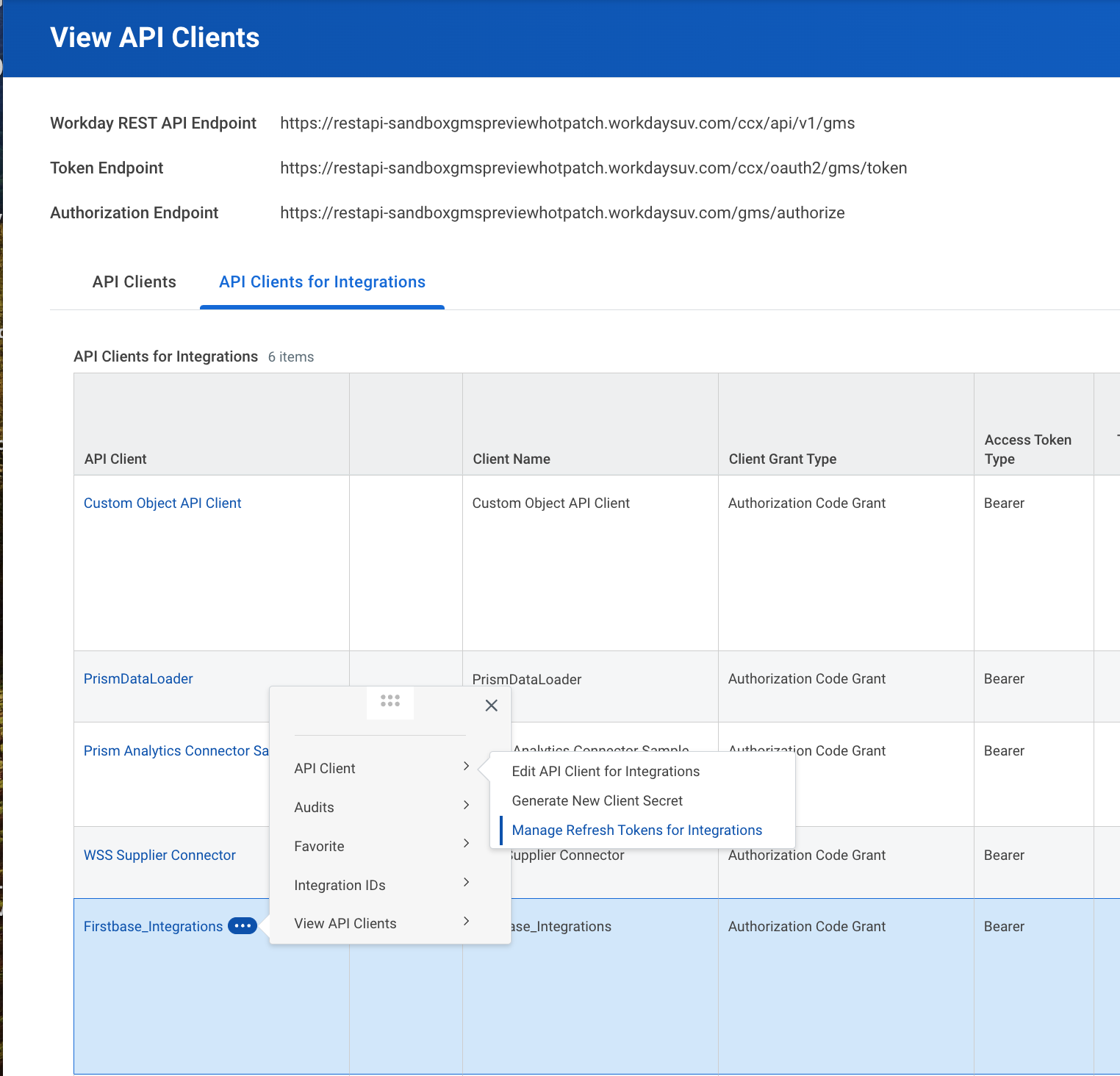Screen dimensions: 1120x1076
Task: Open Firstbase_Integrations related actions ellipsis button
Action: (242, 926)
